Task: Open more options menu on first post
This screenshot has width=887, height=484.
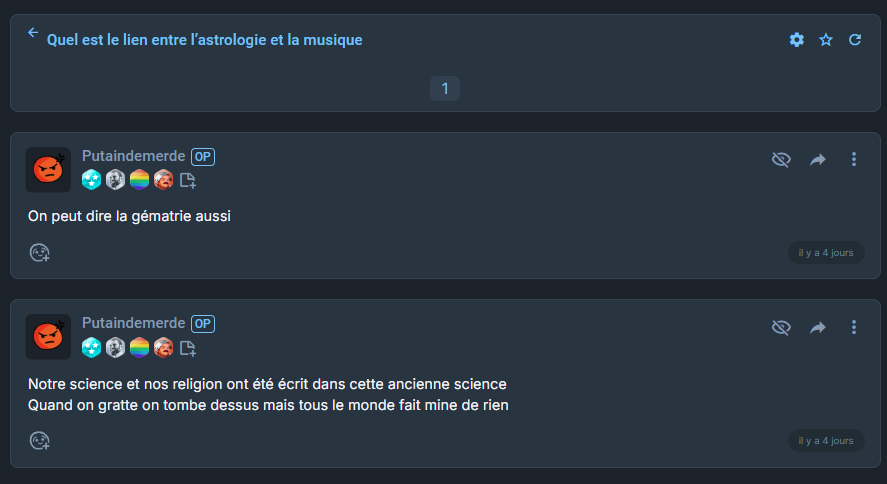Action: pyautogui.click(x=854, y=160)
